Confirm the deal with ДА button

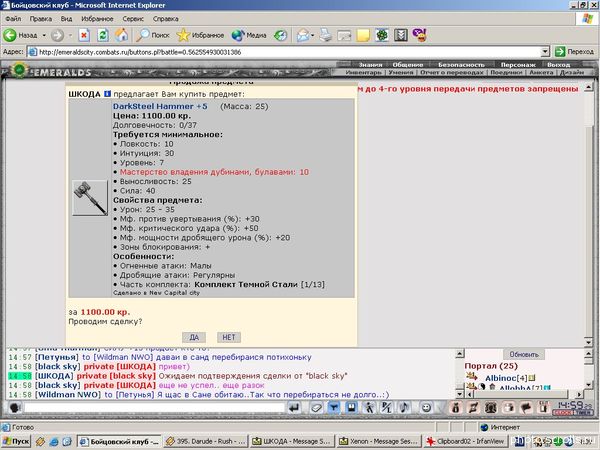click(194, 337)
